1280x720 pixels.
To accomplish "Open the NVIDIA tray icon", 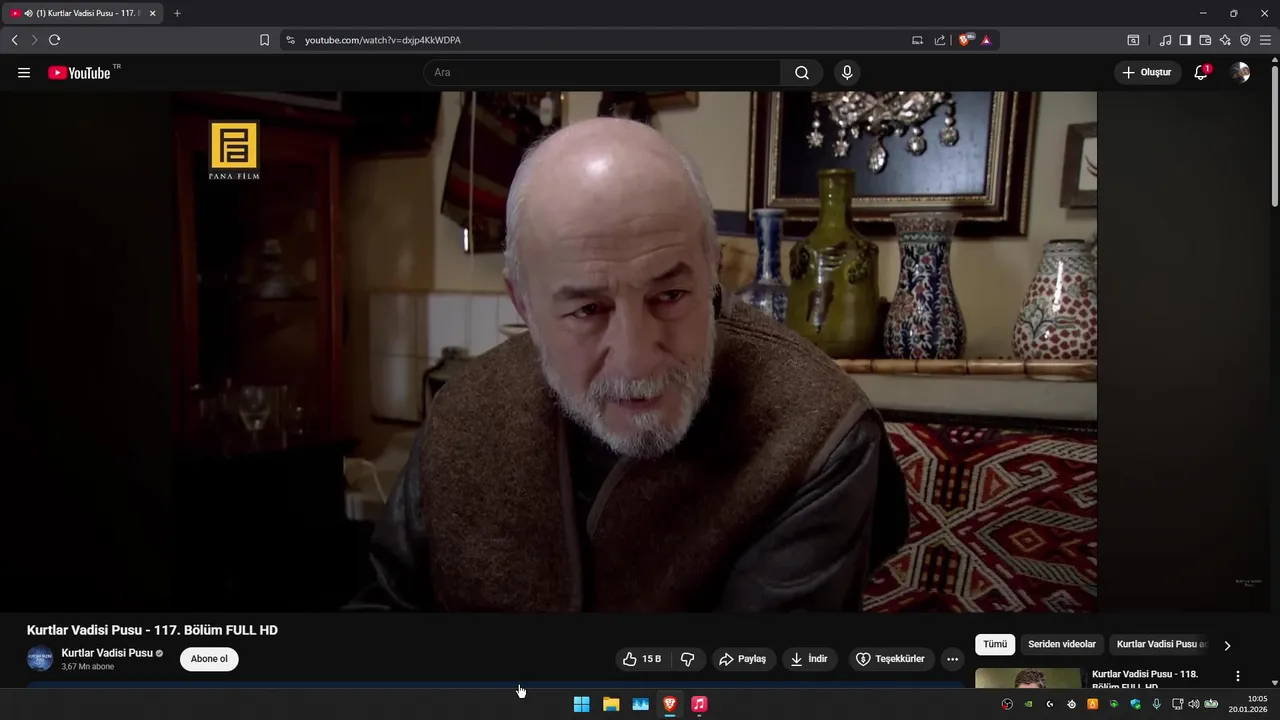I will click(1028, 704).
